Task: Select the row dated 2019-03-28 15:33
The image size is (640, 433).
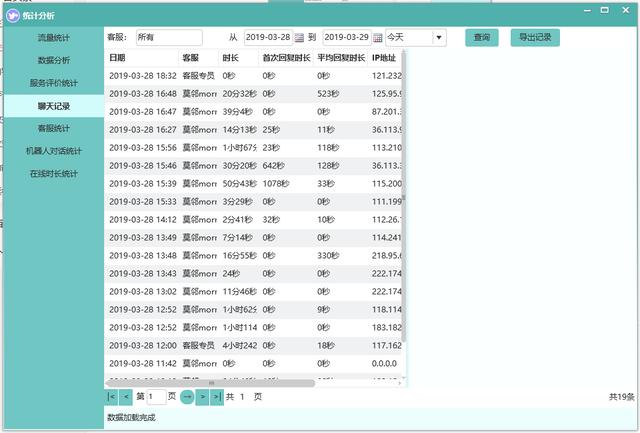Action: coord(253,202)
